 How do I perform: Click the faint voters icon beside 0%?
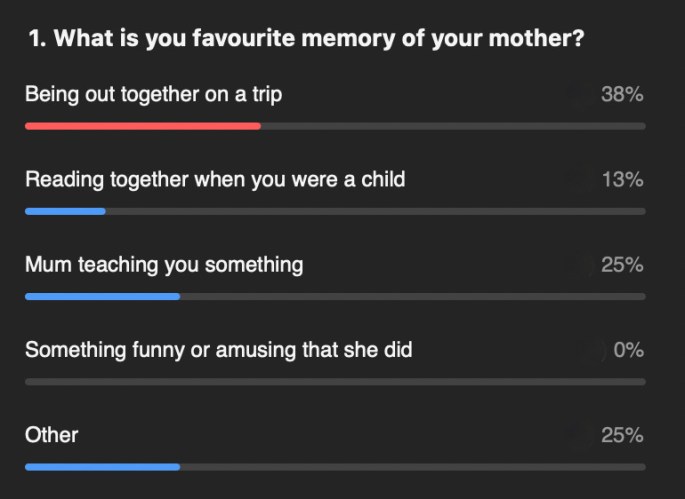tap(590, 350)
